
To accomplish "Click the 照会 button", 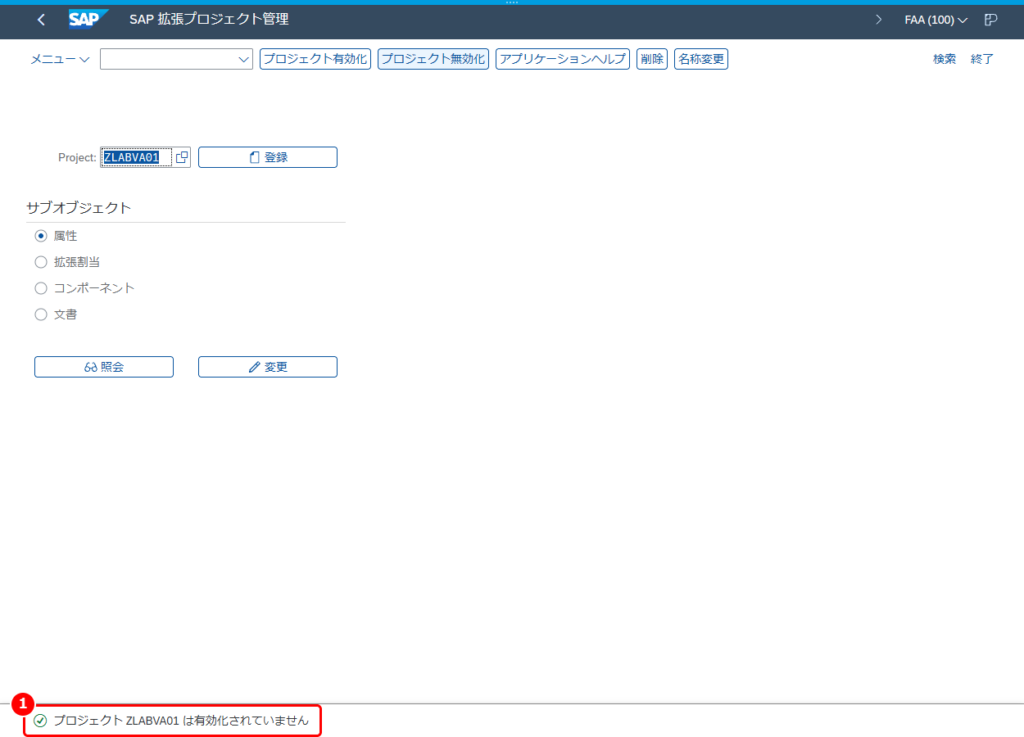I will click(104, 367).
